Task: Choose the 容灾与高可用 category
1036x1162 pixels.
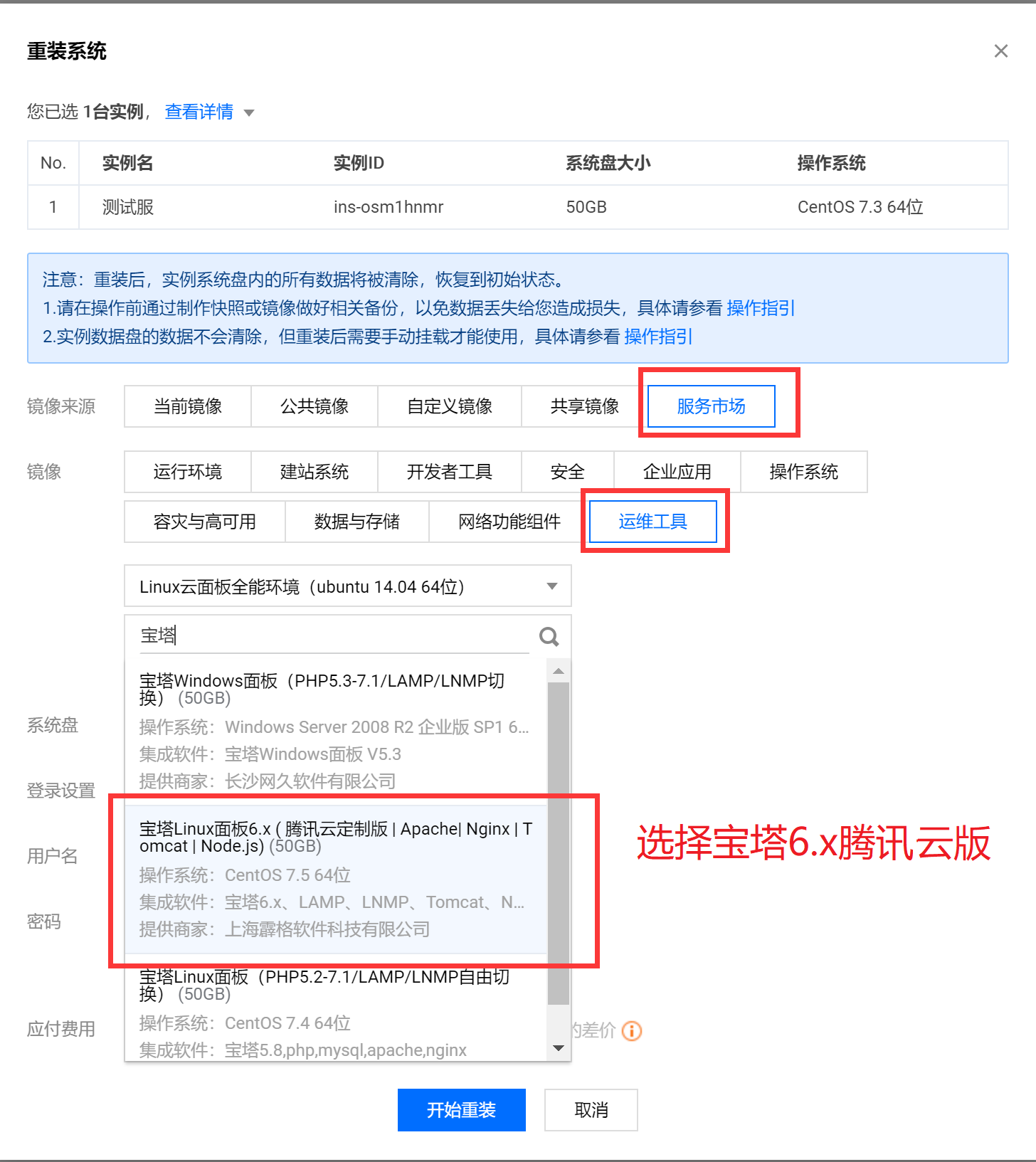Action: coord(205,522)
